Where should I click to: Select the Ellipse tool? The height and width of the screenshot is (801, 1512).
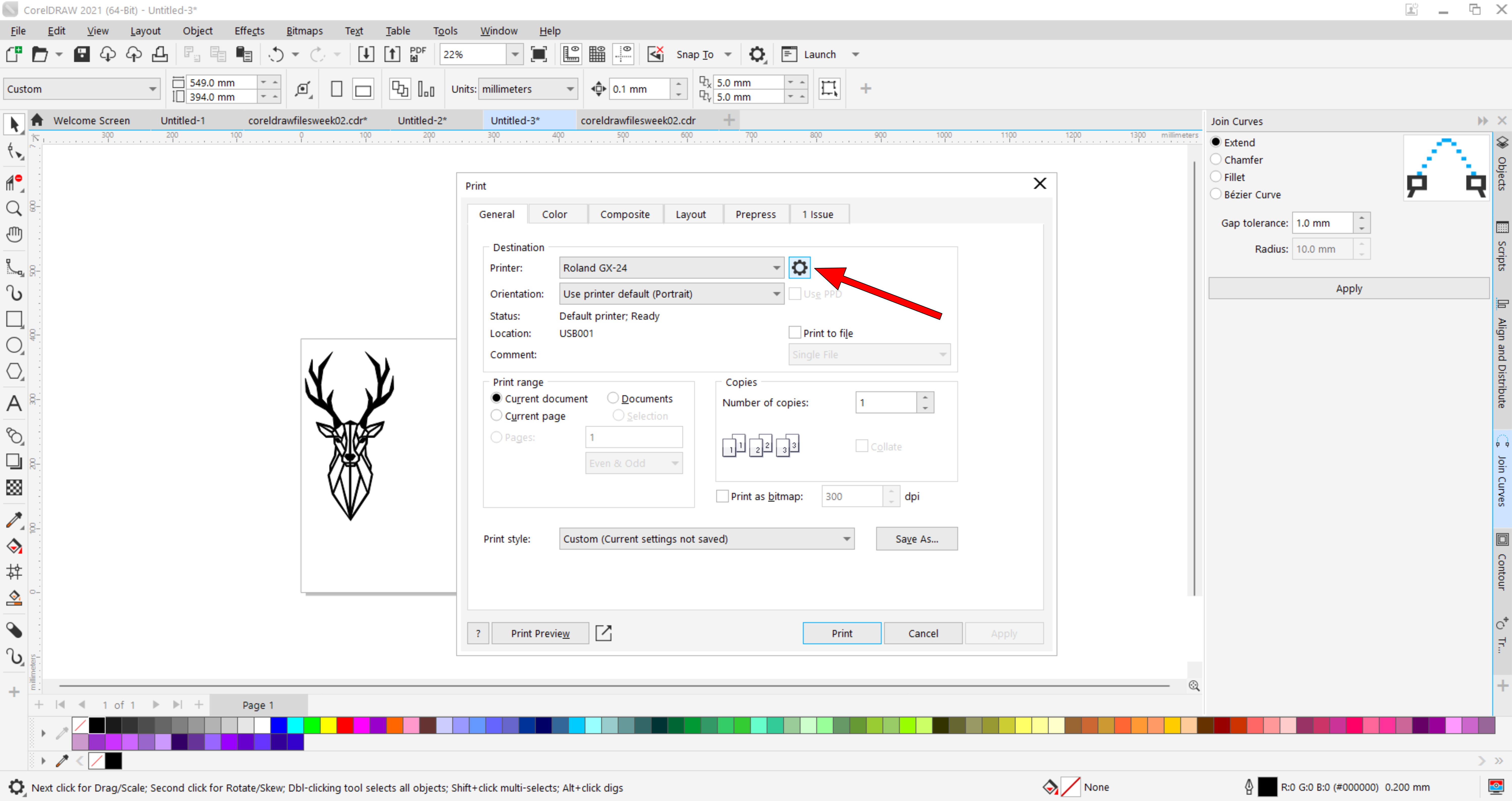(x=14, y=345)
